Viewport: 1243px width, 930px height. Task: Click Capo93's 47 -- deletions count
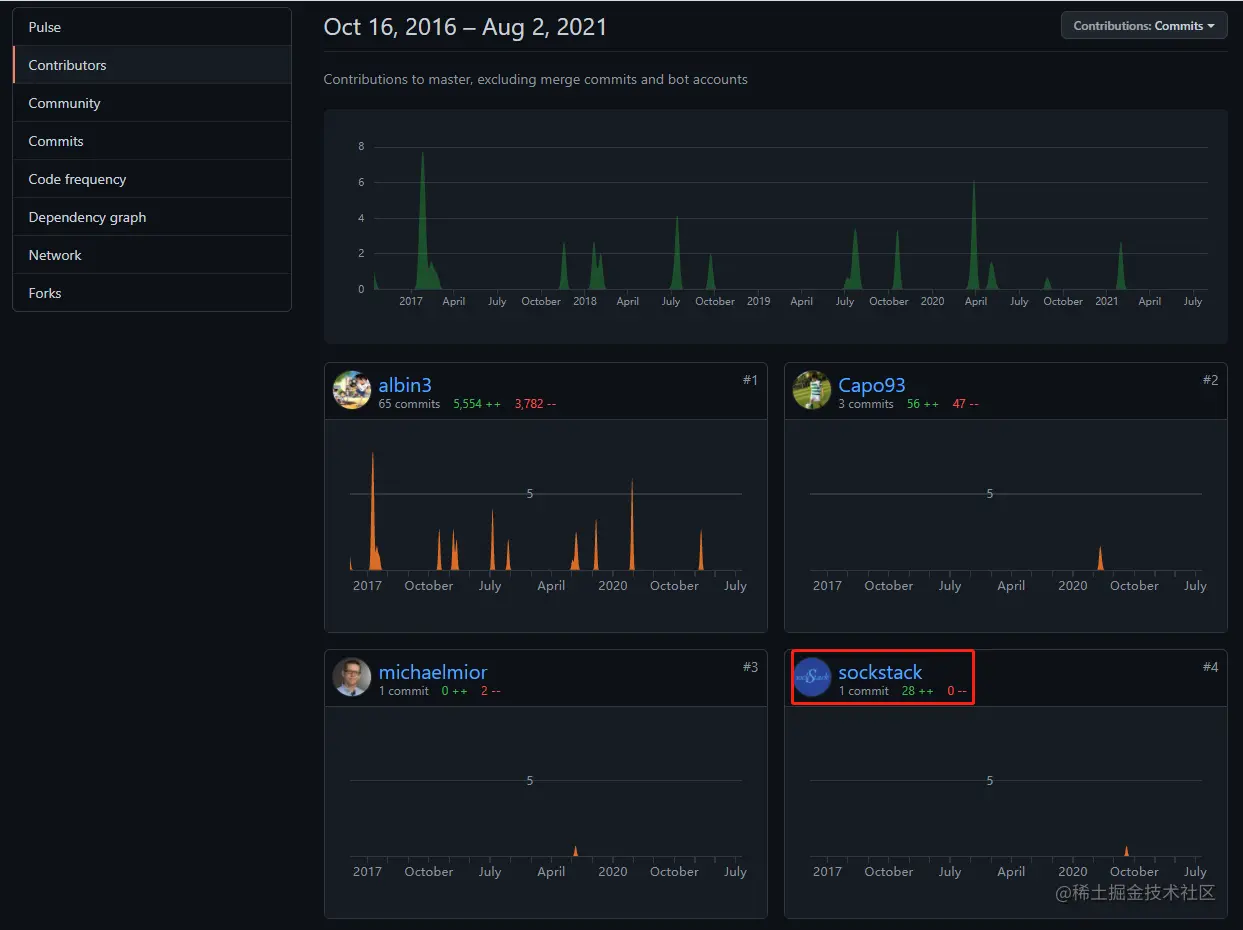(966, 404)
